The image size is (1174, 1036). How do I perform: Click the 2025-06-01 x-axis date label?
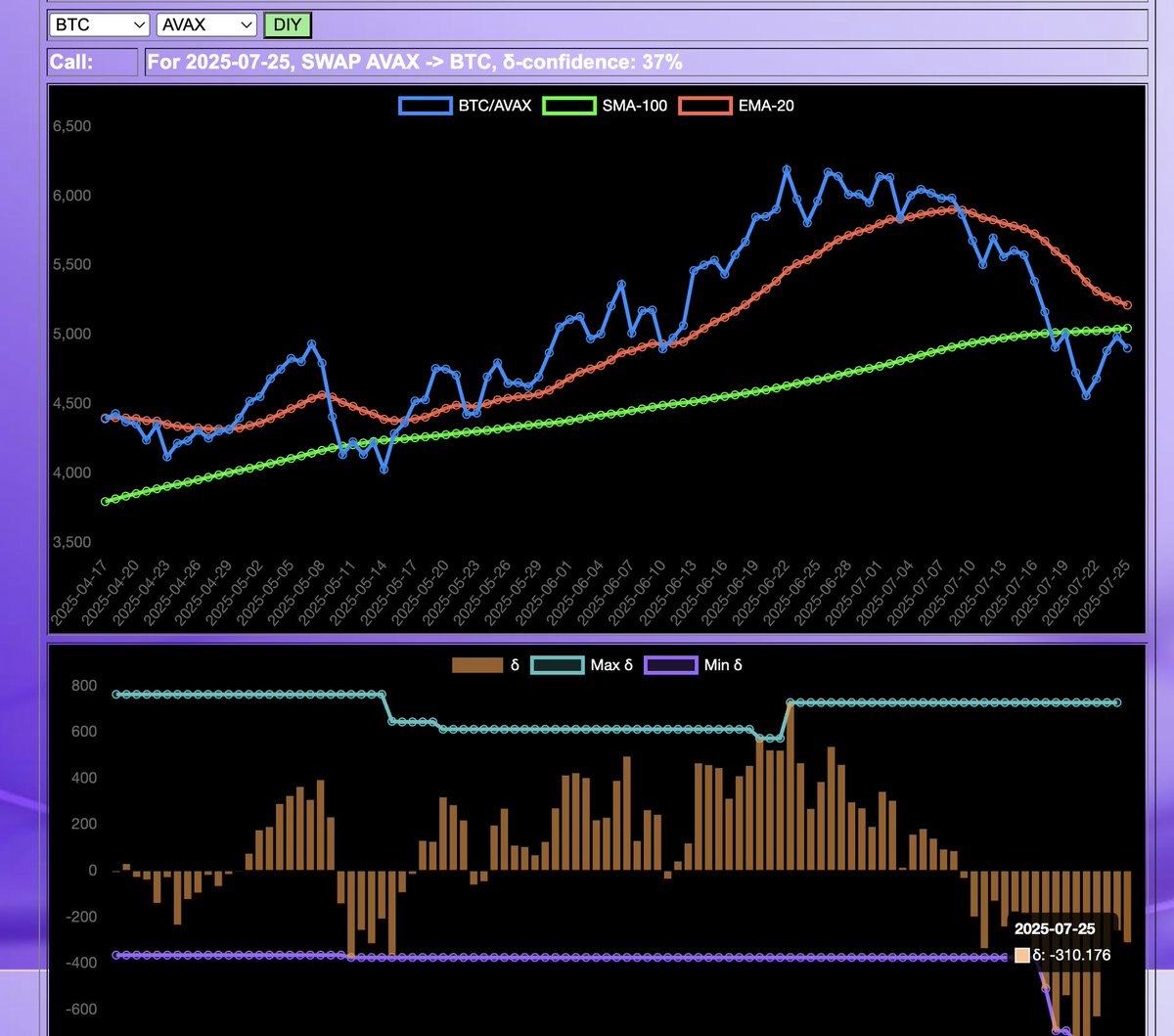[542, 594]
